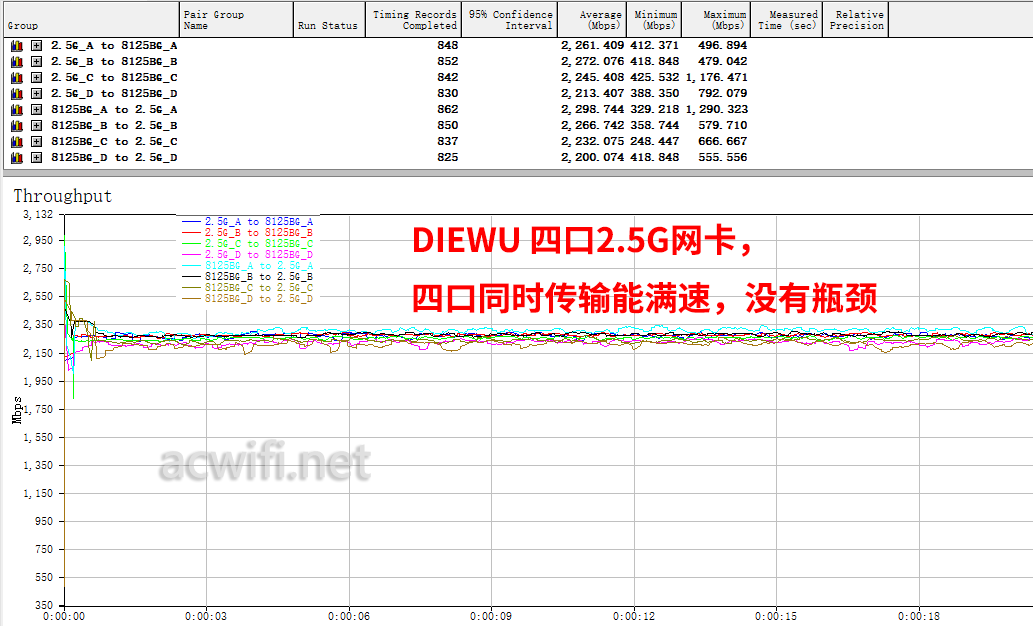Click pair icon for 8125BG_A to 2.5G_A
The height and width of the screenshot is (626, 1033).
click(17, 109)
